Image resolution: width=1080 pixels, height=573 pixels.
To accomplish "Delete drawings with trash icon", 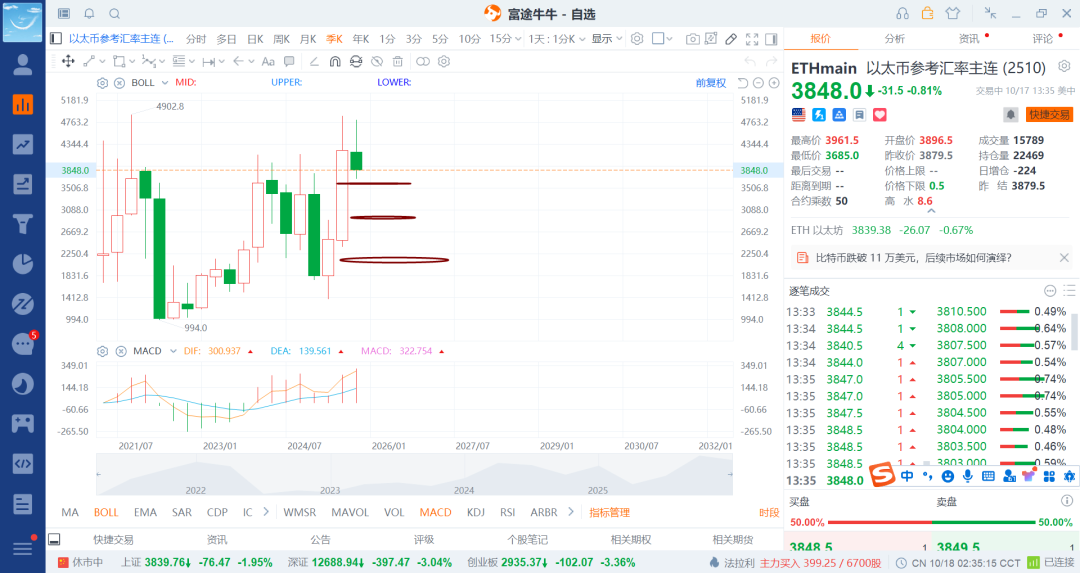I will pos(397,61).
